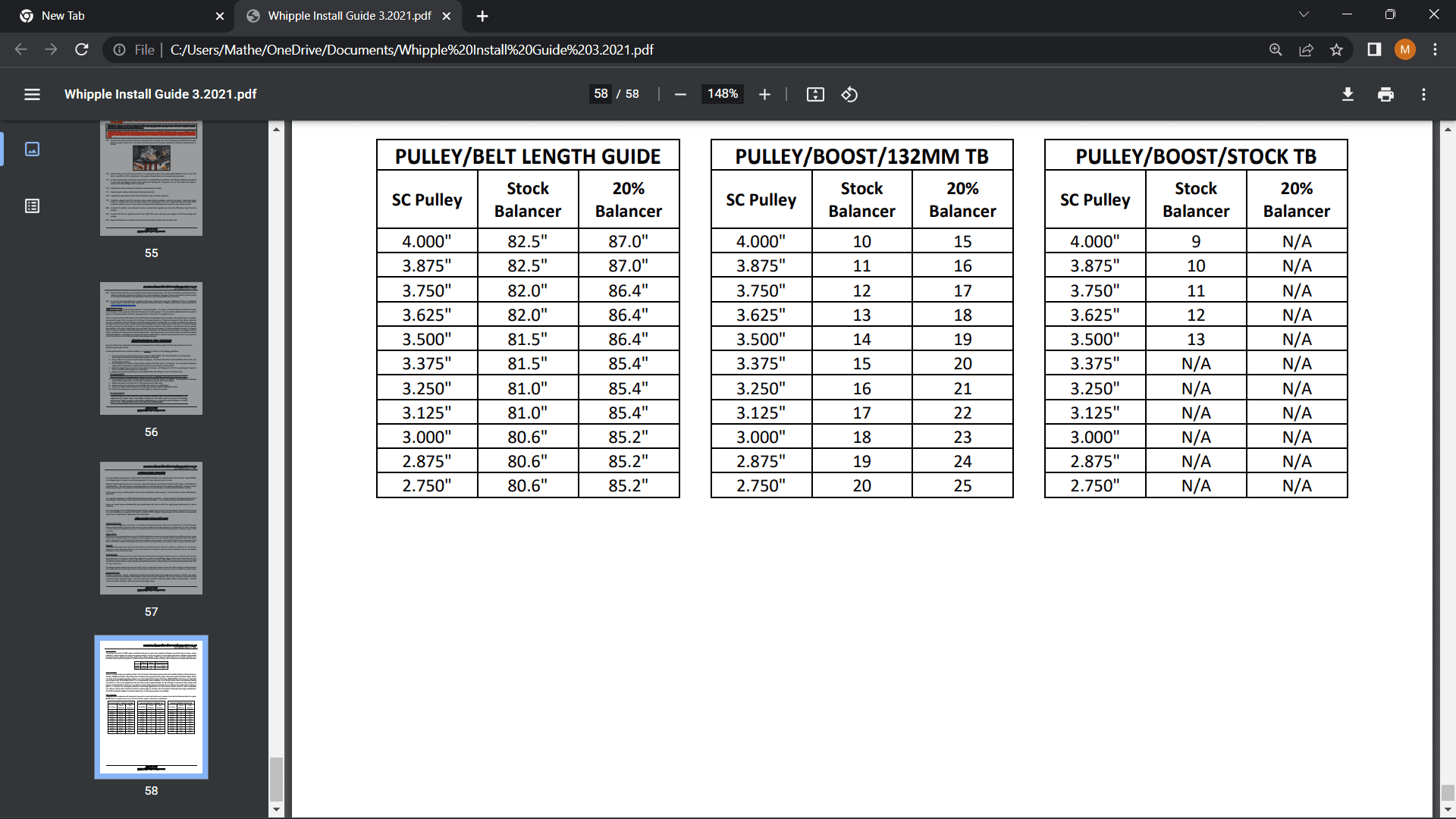Click the Whipple Install Guide 3.2021.pdf title
Screen dimensions: 1456x819
tap(161, 94)
